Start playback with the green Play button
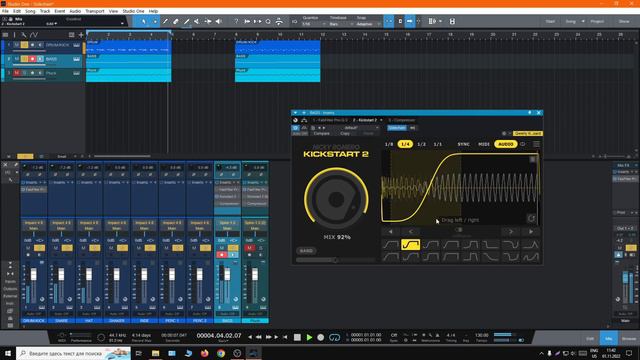Image resolution: width=640 pixels, height=360 pixels. (309, 337)
